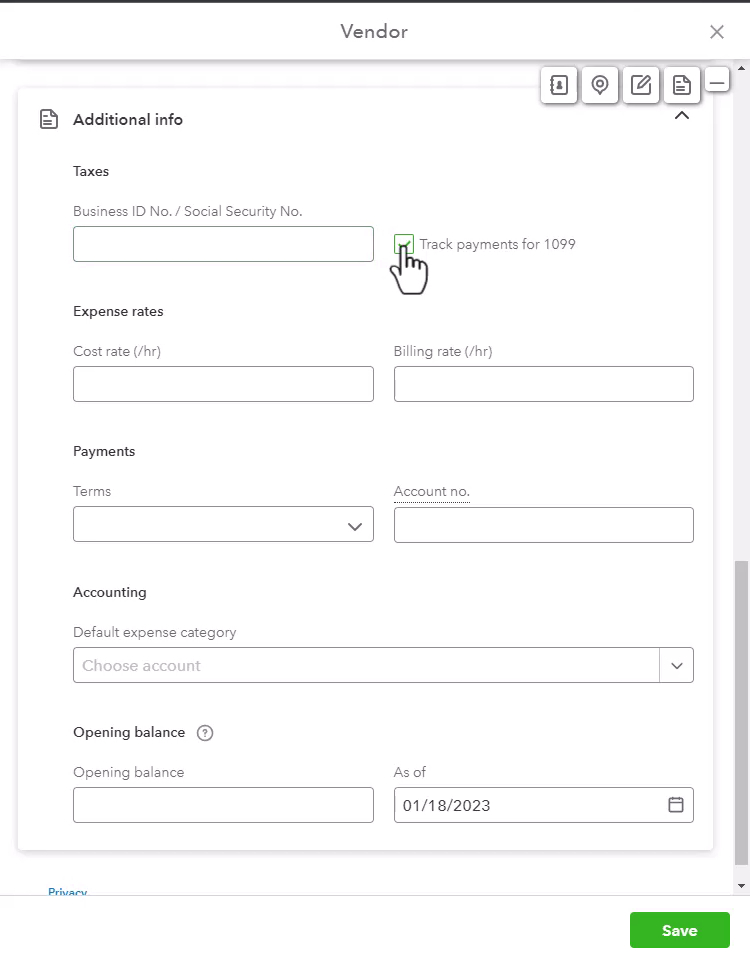Open the Terms dropdown
The height and width of the screenshot is (956, 750).
click(x=223, y=524)
